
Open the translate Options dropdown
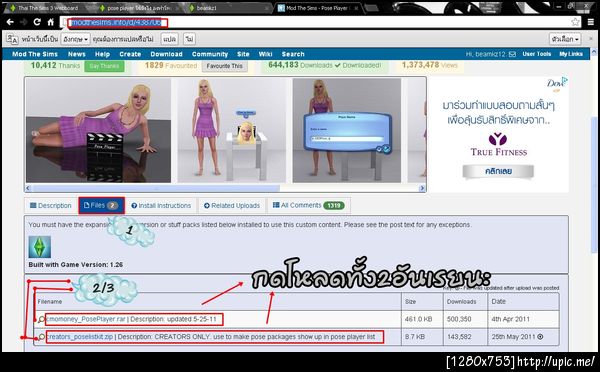point(565,39)
